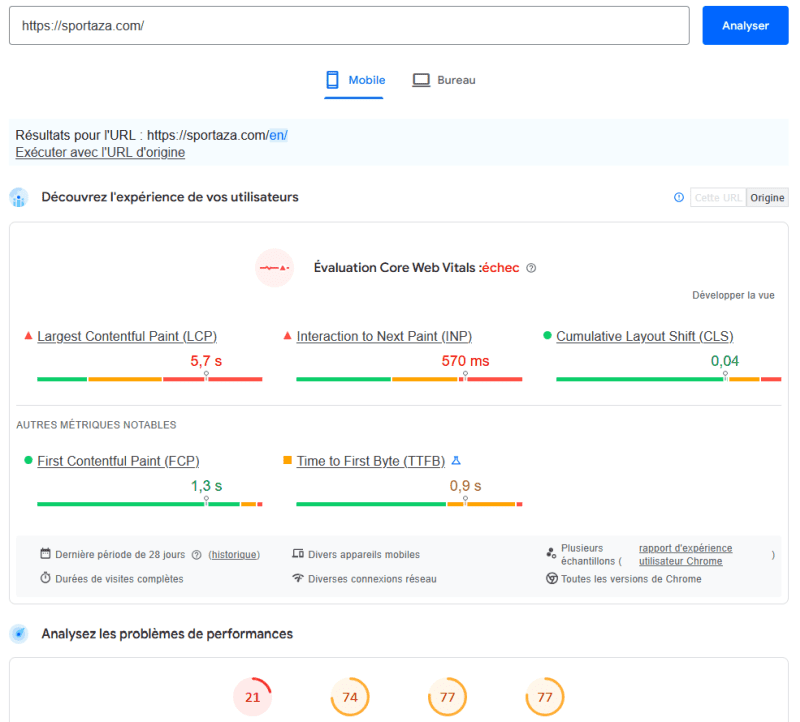Open Interaction to Next Paint (INP) link
800x722 pixels.
[384, 337]
